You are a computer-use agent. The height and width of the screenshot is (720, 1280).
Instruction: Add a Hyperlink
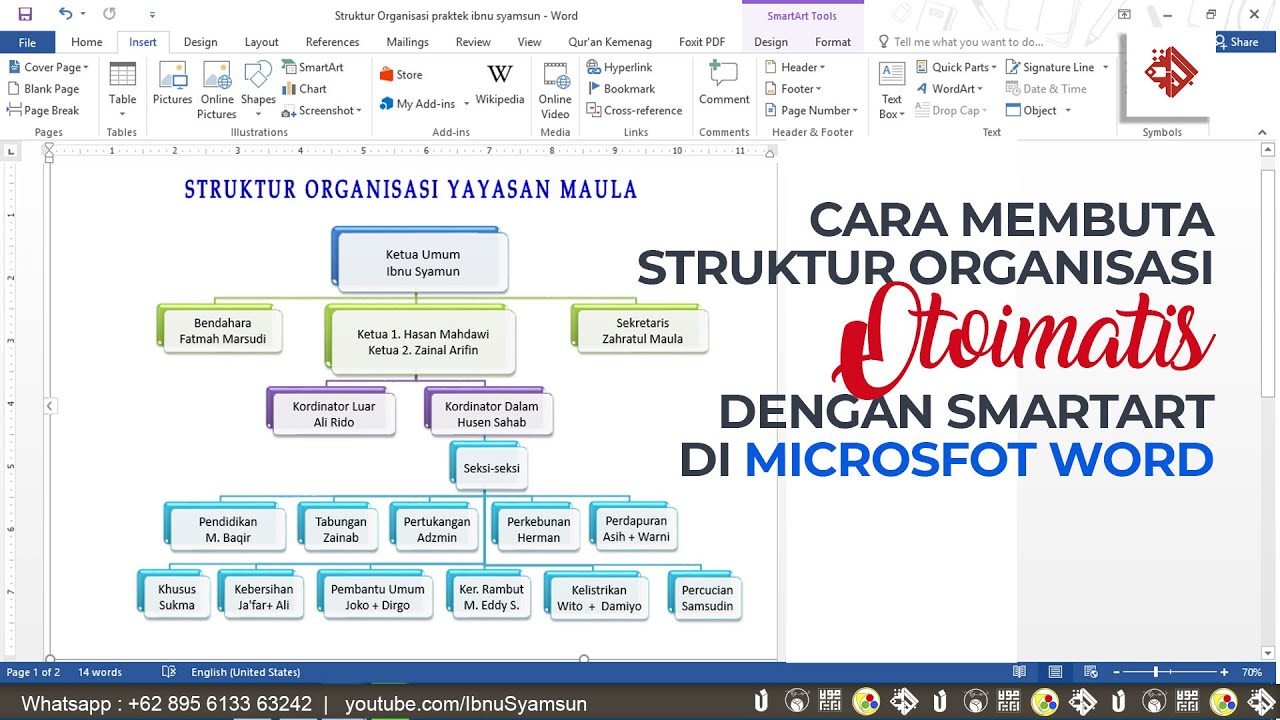(x=619, y=67)
